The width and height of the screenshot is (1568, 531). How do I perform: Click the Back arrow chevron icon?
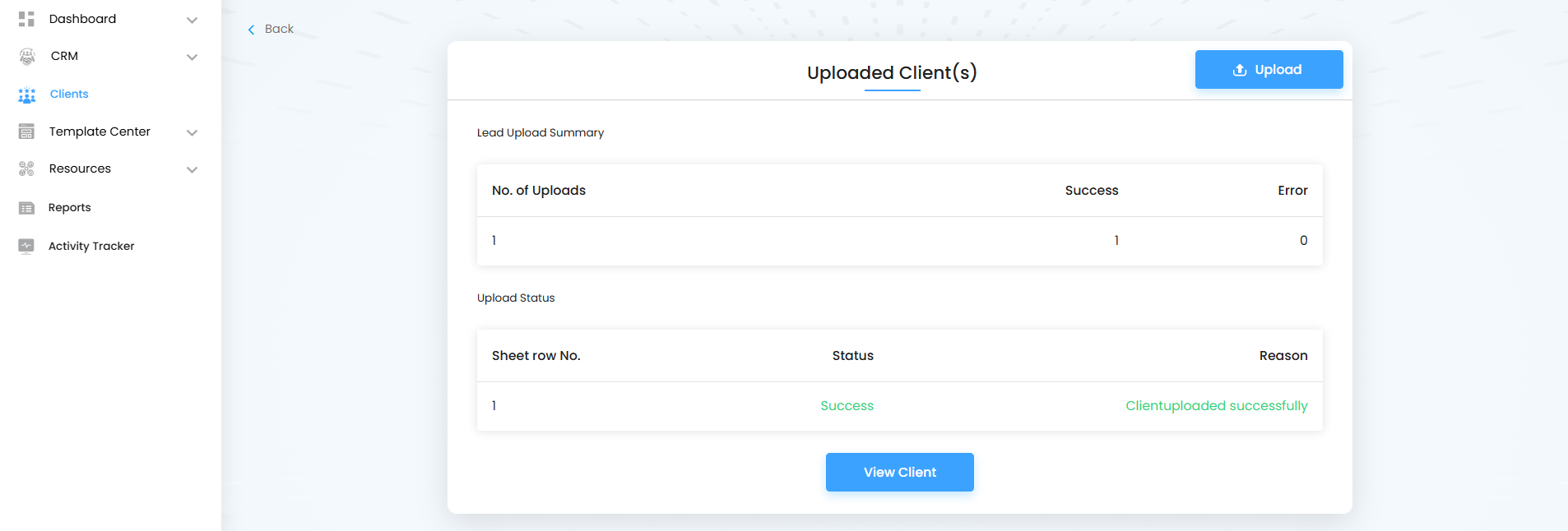pyautogui.click(x=251, y=30)
